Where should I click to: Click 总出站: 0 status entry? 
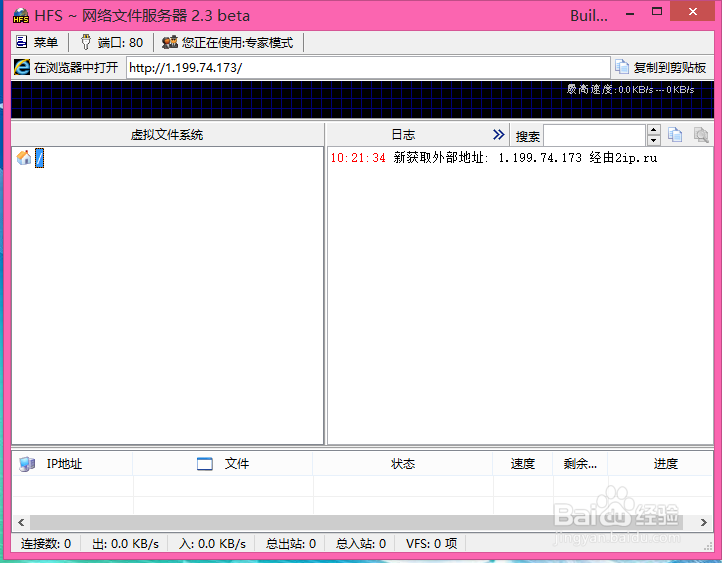(x=291, y=544)
